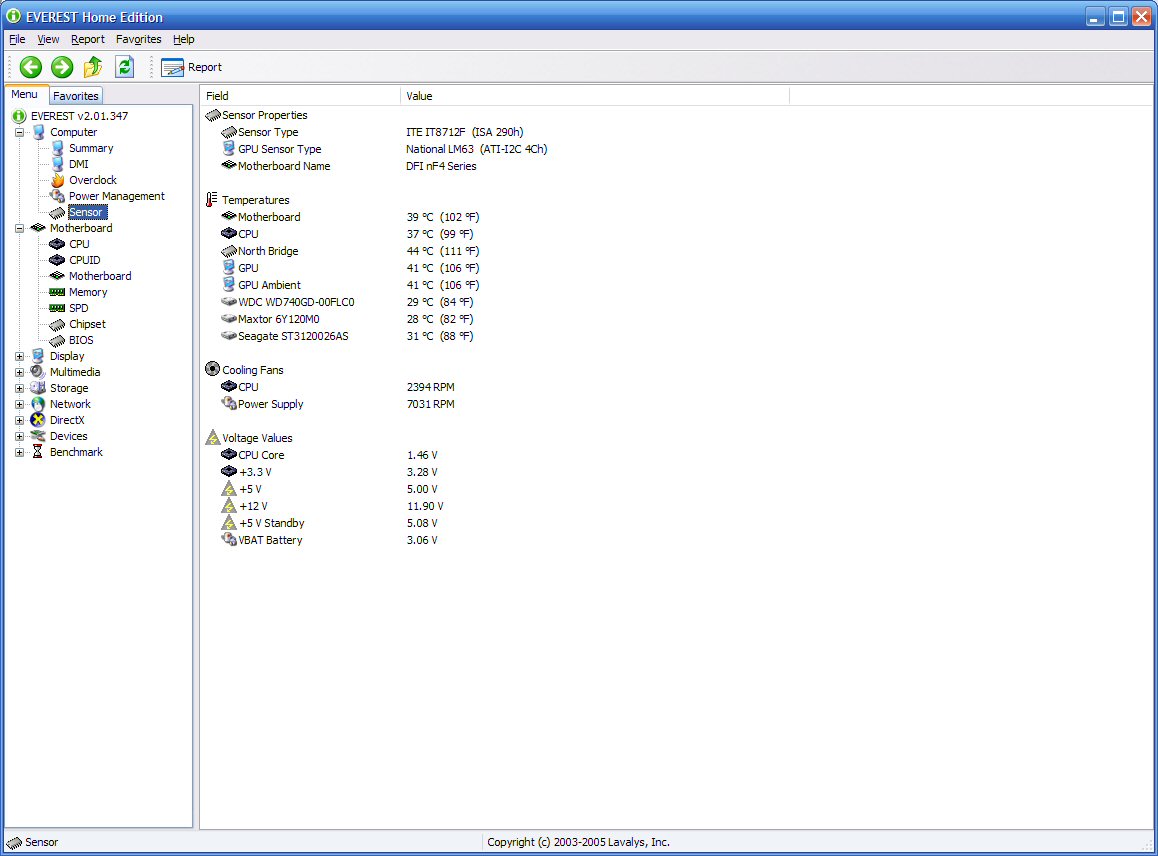Open the Report menu
The width and height of the screenshot is (1158, 856).
point(88,39)
